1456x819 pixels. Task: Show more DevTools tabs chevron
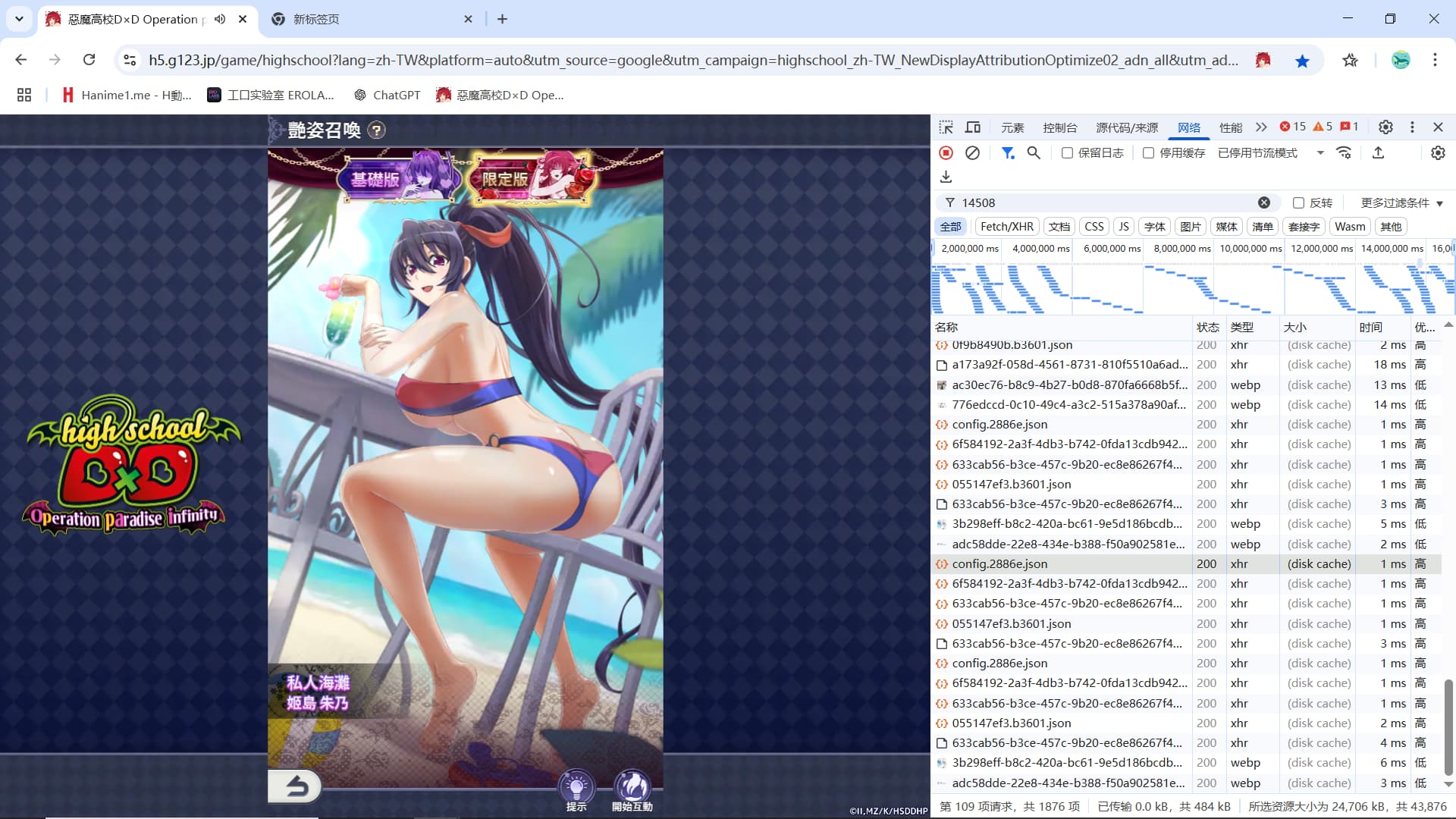tap(1261, 127)
